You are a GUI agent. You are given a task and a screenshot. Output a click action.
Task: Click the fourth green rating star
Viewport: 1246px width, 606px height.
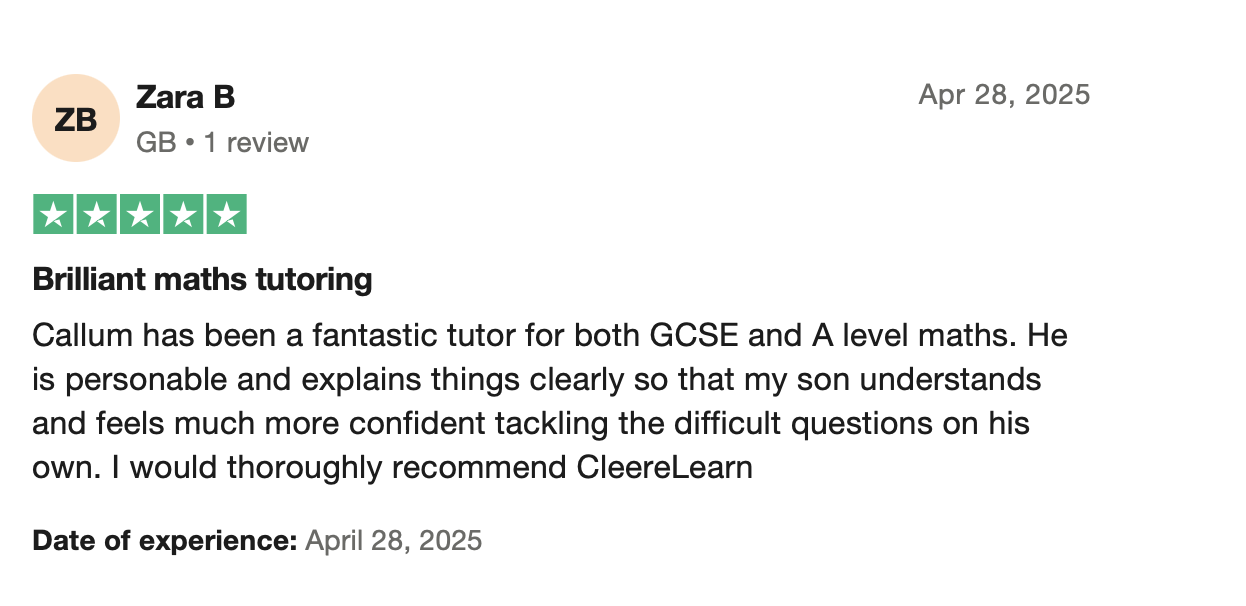pos(184,215)
